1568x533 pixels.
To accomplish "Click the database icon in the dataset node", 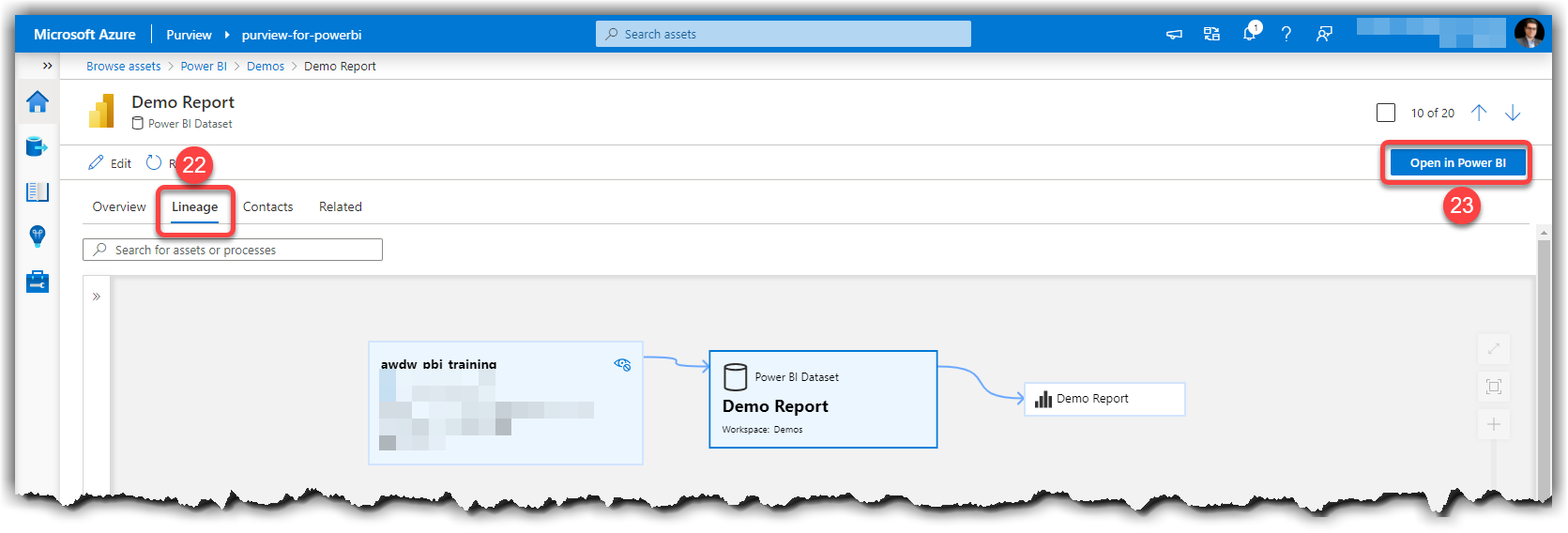I will (736, 376).
